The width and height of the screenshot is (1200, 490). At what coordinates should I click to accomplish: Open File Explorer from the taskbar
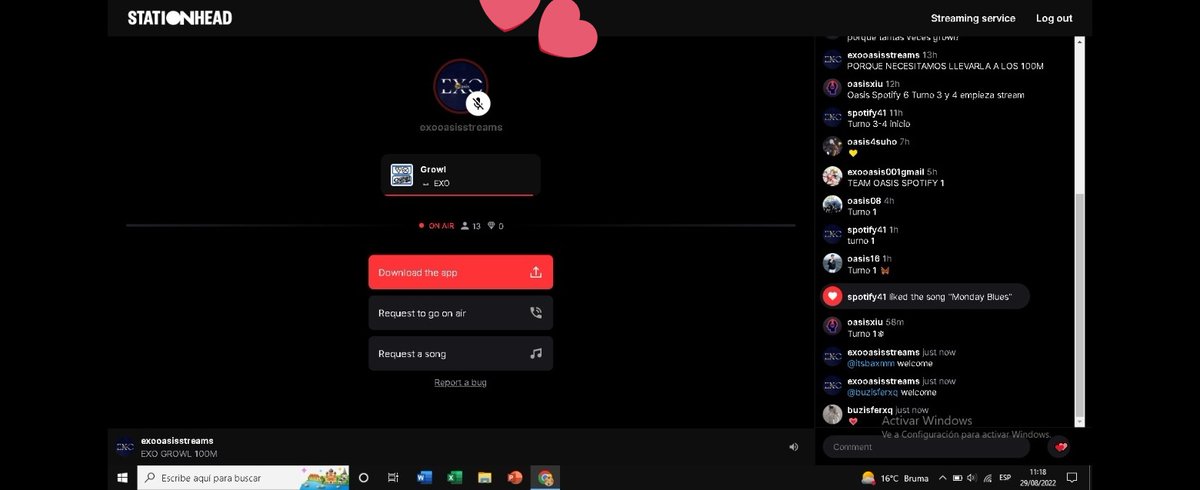484,478
